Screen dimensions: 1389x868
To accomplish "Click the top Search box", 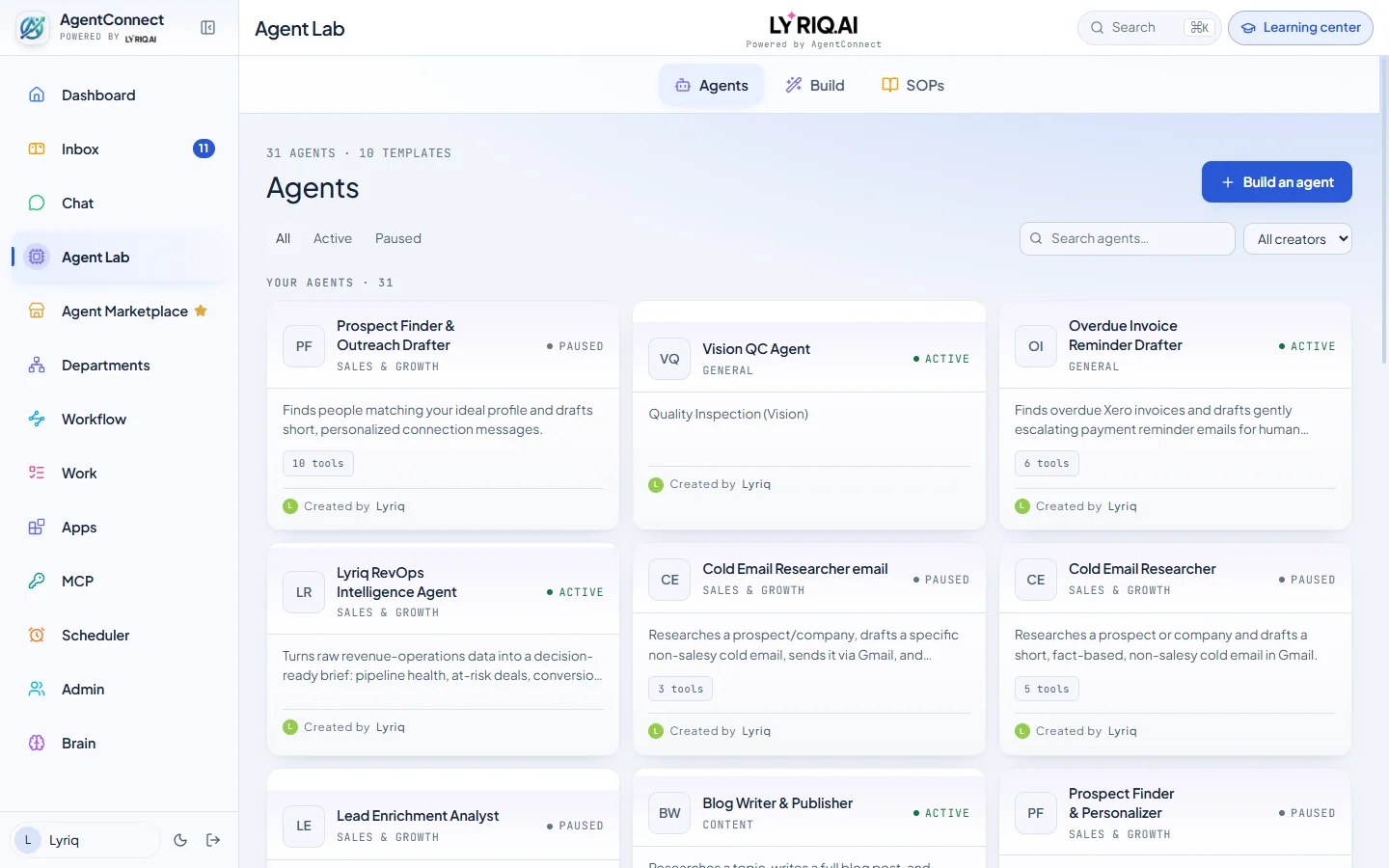I will pyautogui.click(x=1149, y=28).
